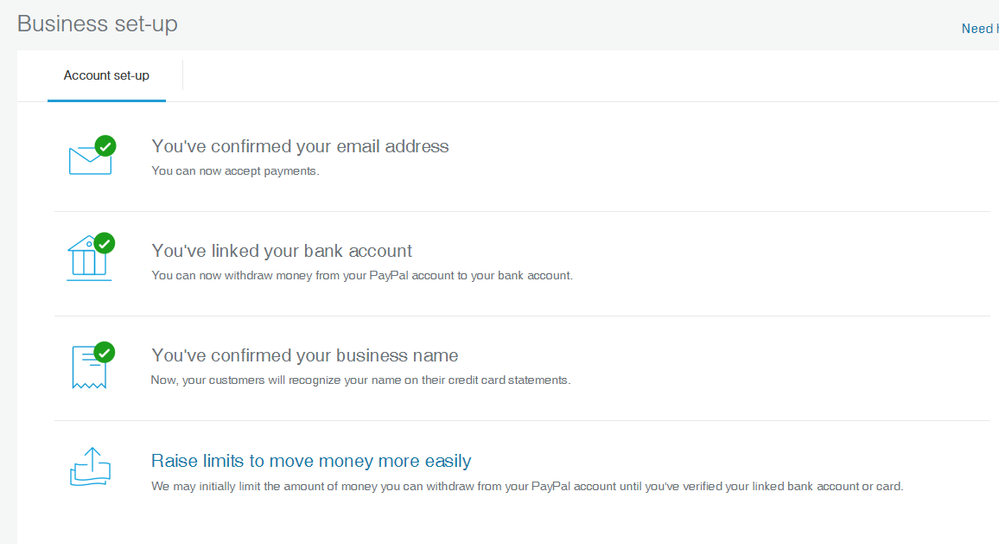The height and width of the screenshot is (544, 999).
Task: Click the upload raise limits icon
Action: [x=89, y=467]
